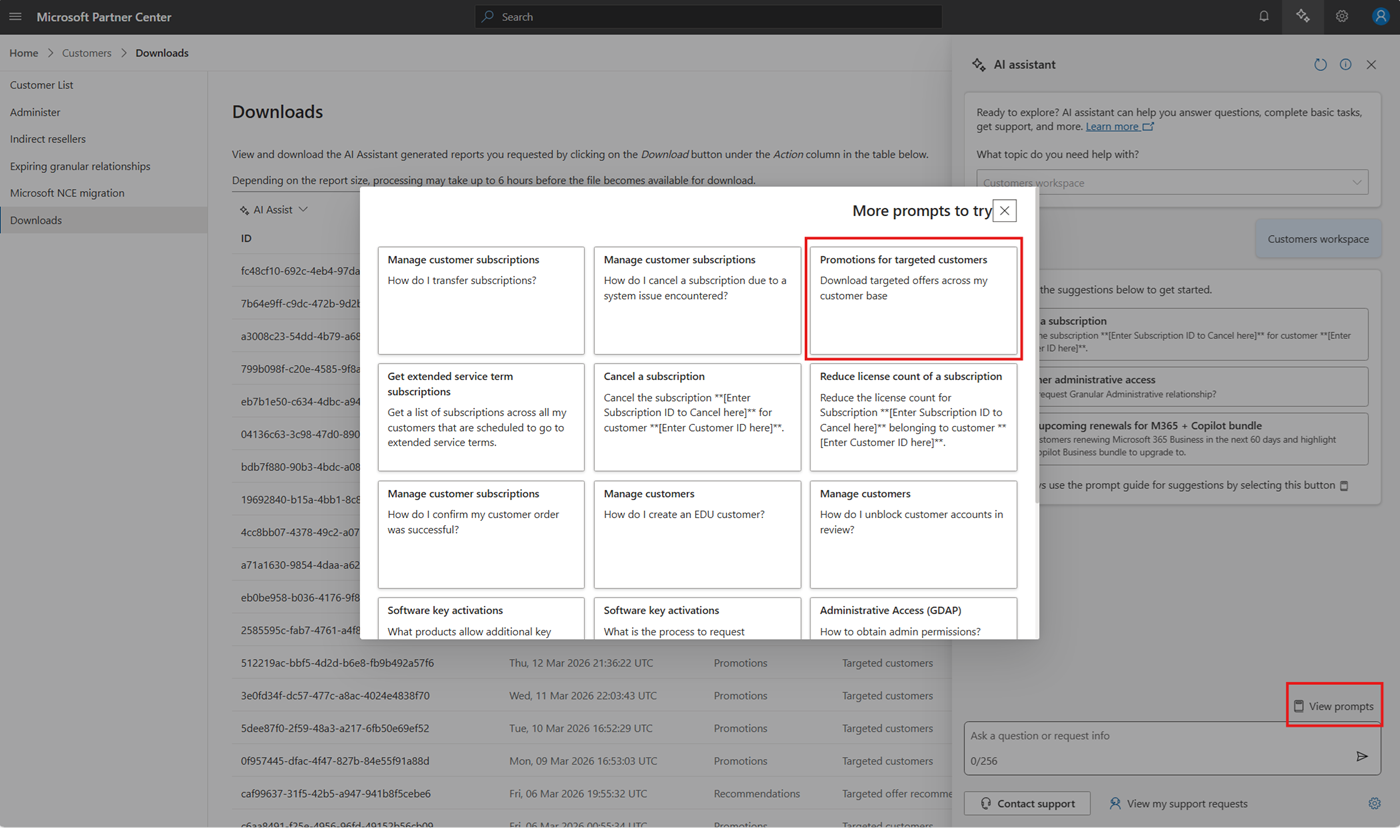1400x828 pixels.
Task: Show AI assistant info icon
Action: point(1346,65)
